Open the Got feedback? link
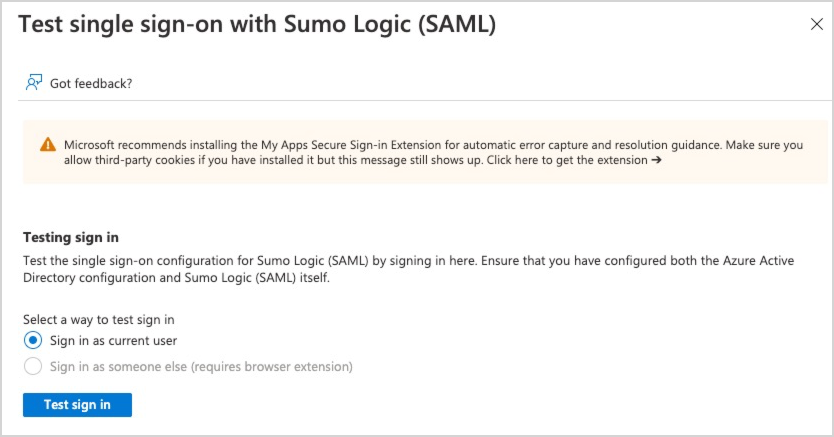The image size is (834, 437). (91, 83)
